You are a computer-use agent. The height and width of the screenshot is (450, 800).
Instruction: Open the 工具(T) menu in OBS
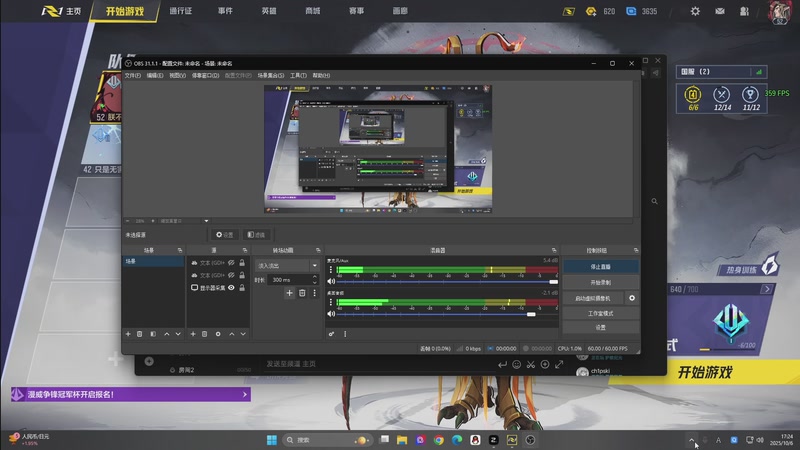tap(298, 76)
